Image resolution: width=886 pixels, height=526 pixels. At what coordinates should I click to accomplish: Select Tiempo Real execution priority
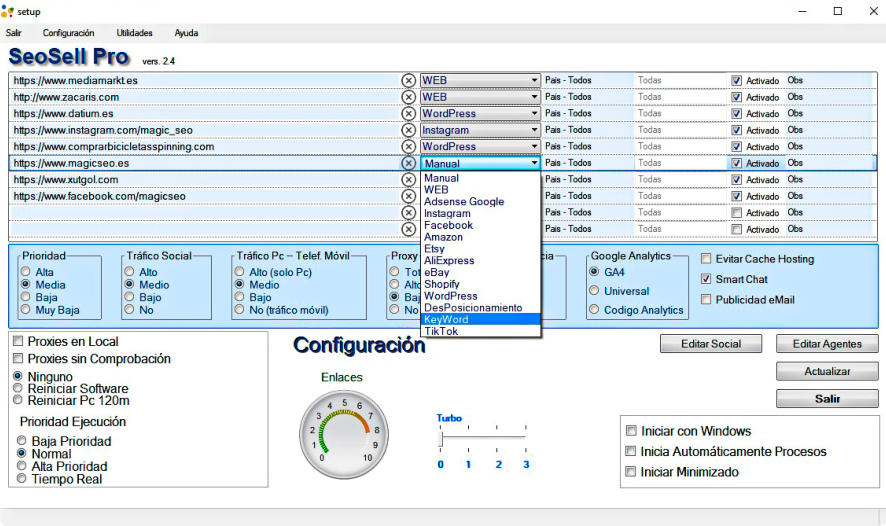21,479
